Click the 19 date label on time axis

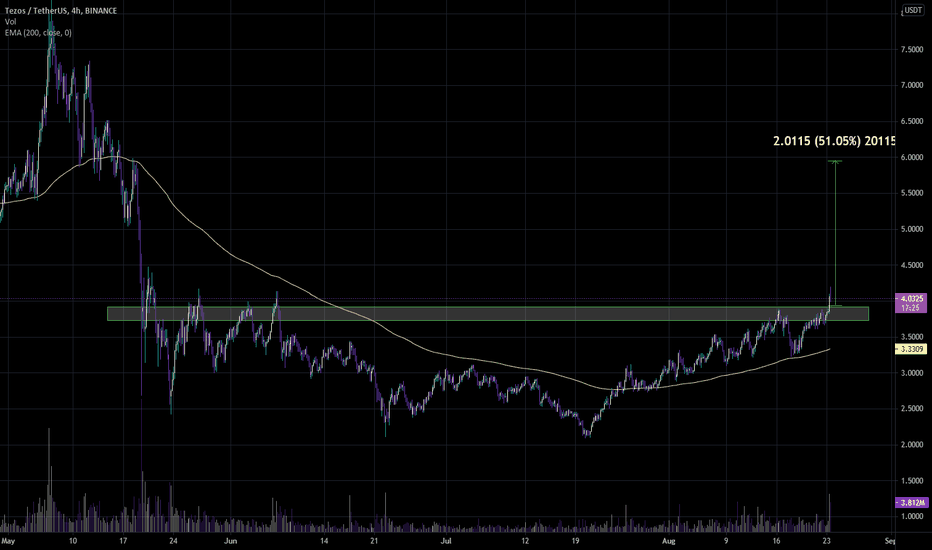575,541
